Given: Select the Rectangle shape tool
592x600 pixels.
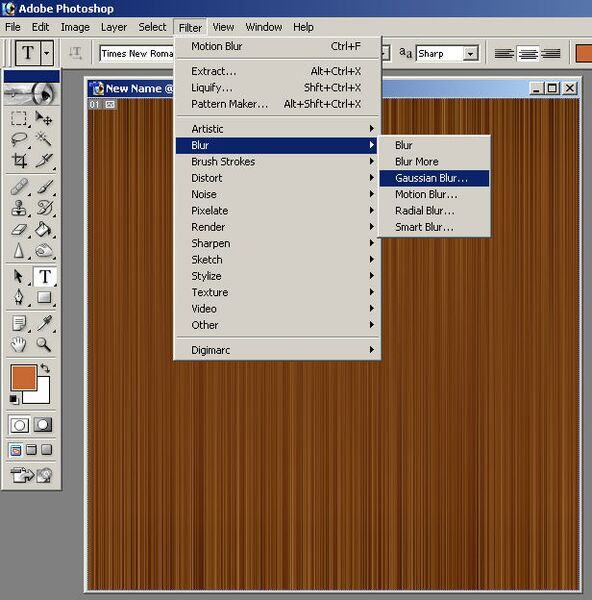Looking at the screenshot, I should click(x=43, y=297).
